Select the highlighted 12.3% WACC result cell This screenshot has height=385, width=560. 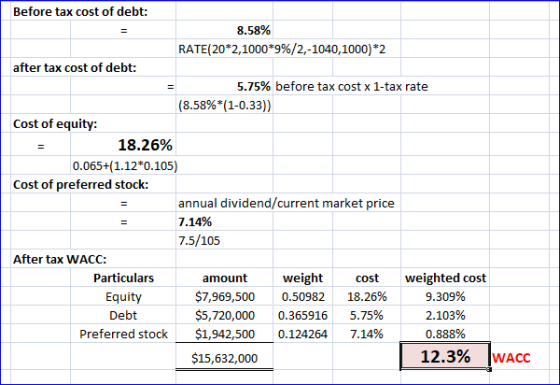click(445, 356)
